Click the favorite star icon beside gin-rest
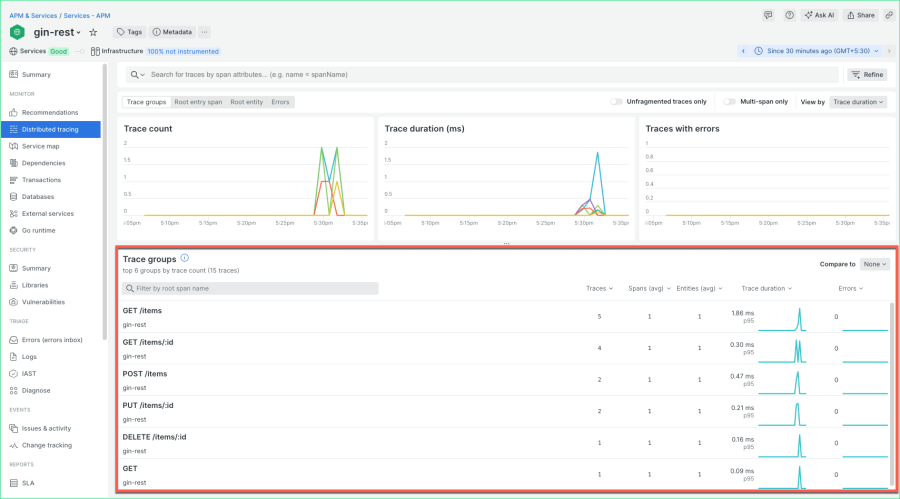Image resolution: width=900 pixels, height=499 pixels. tap(93, 32)
